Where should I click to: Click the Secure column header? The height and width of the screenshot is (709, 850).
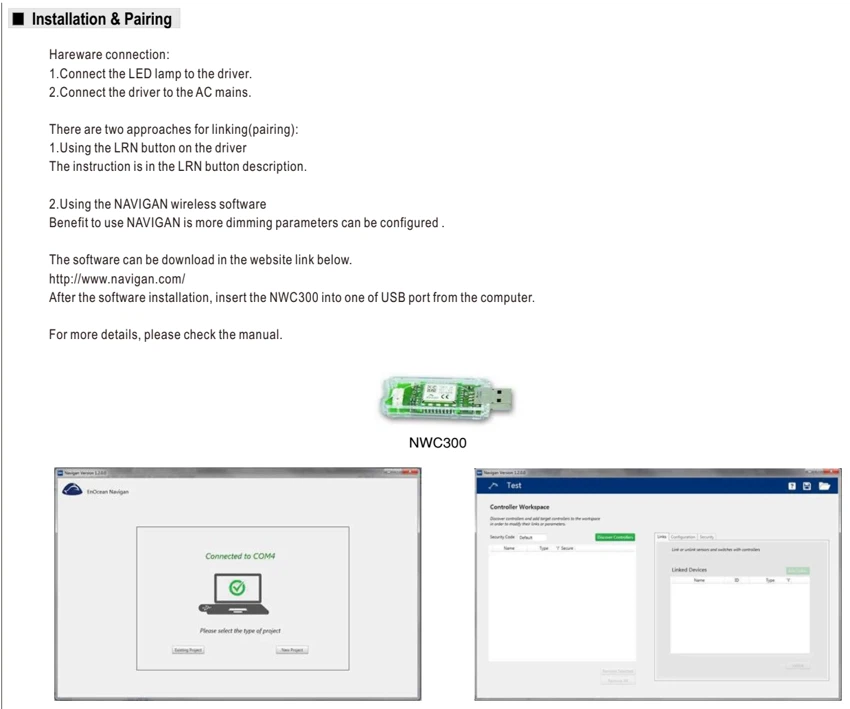click(x=567, y=549)
